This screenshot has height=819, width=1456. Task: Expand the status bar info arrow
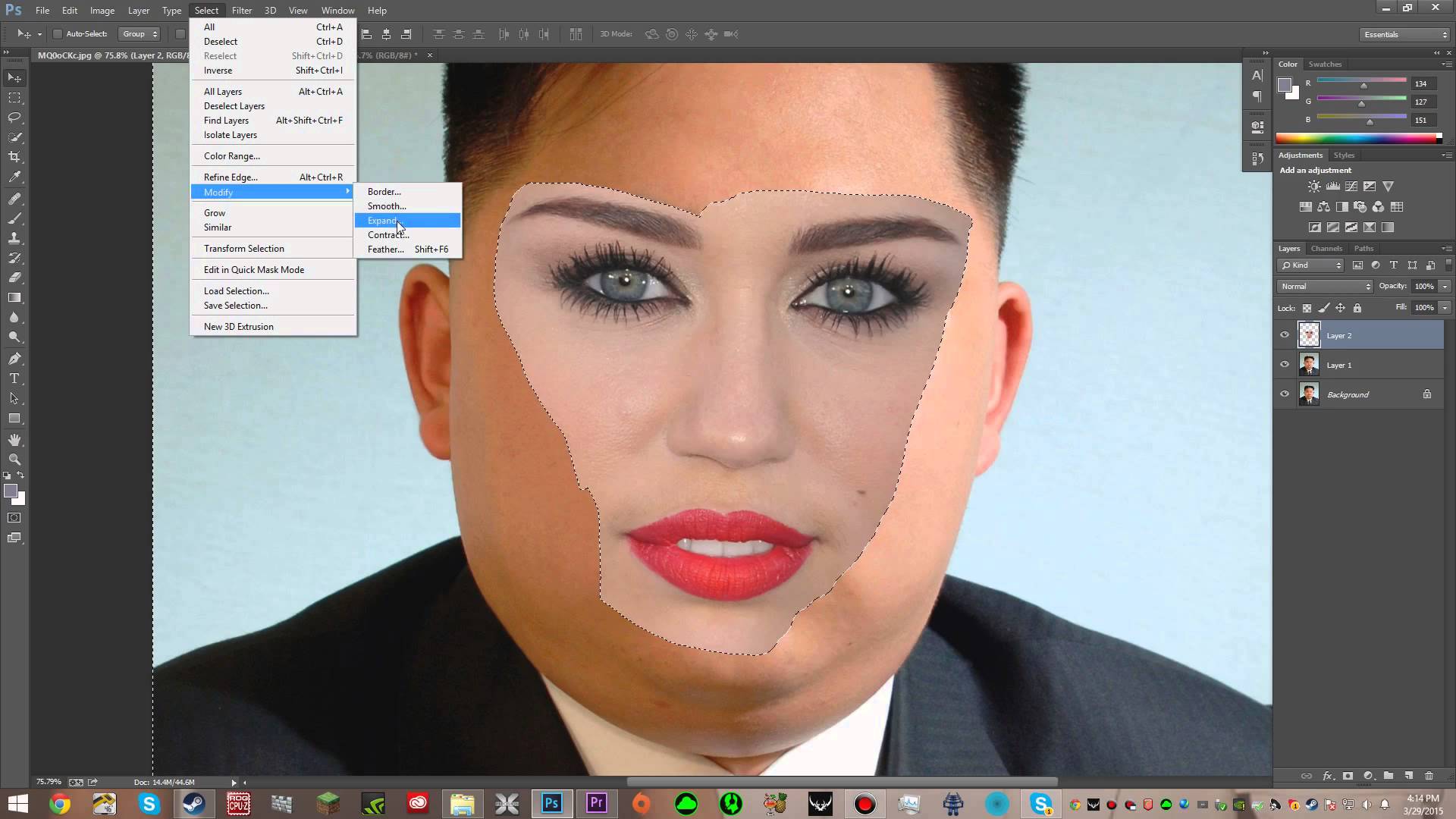tap(234, 783)
